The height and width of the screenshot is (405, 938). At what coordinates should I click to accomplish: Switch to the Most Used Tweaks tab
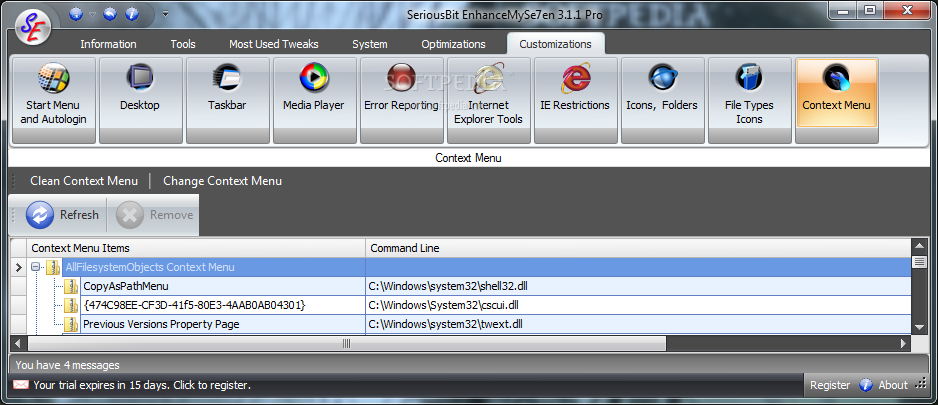274,44
